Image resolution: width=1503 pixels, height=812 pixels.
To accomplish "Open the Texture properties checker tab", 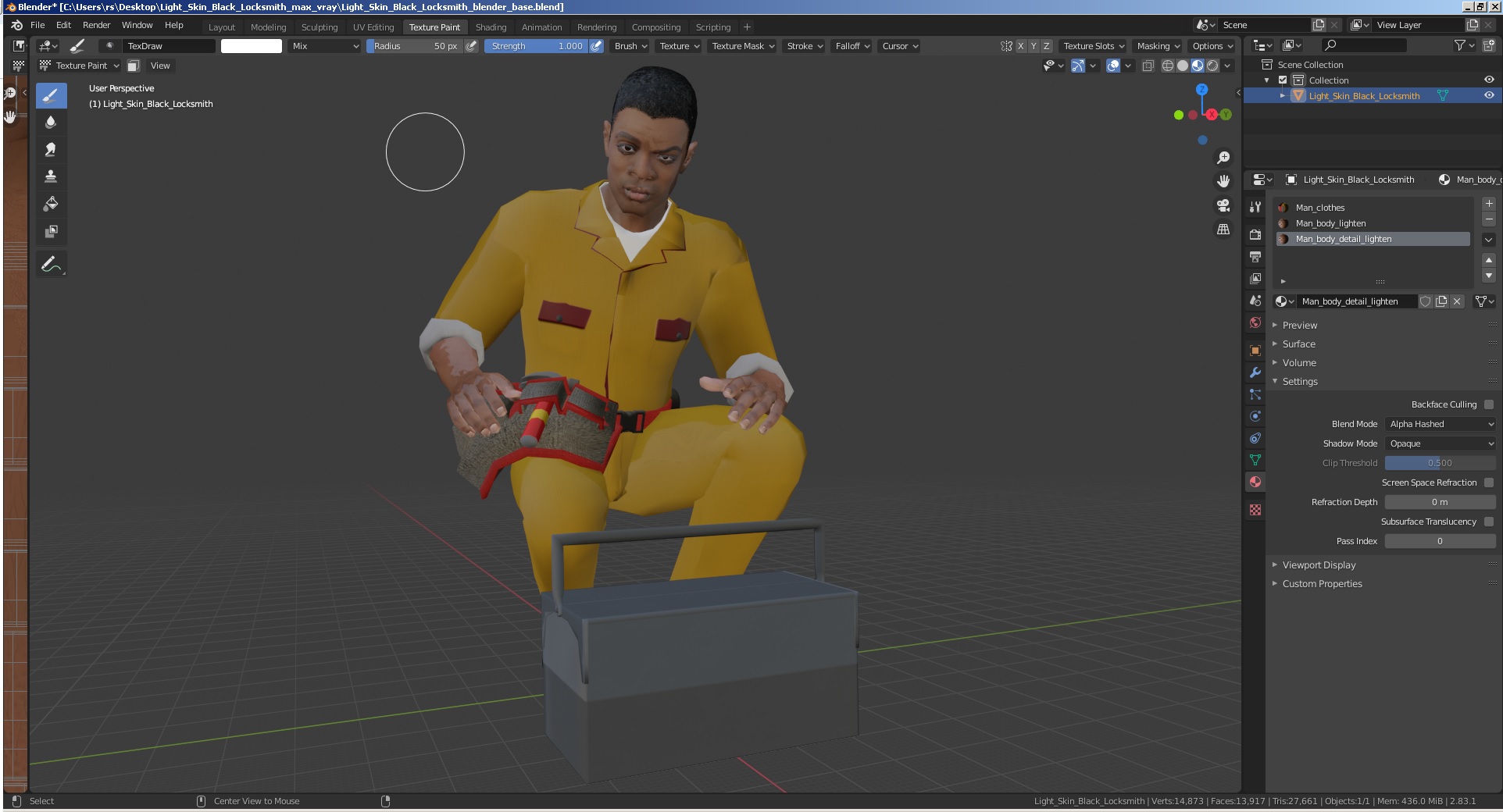I will click(1255, 510).
